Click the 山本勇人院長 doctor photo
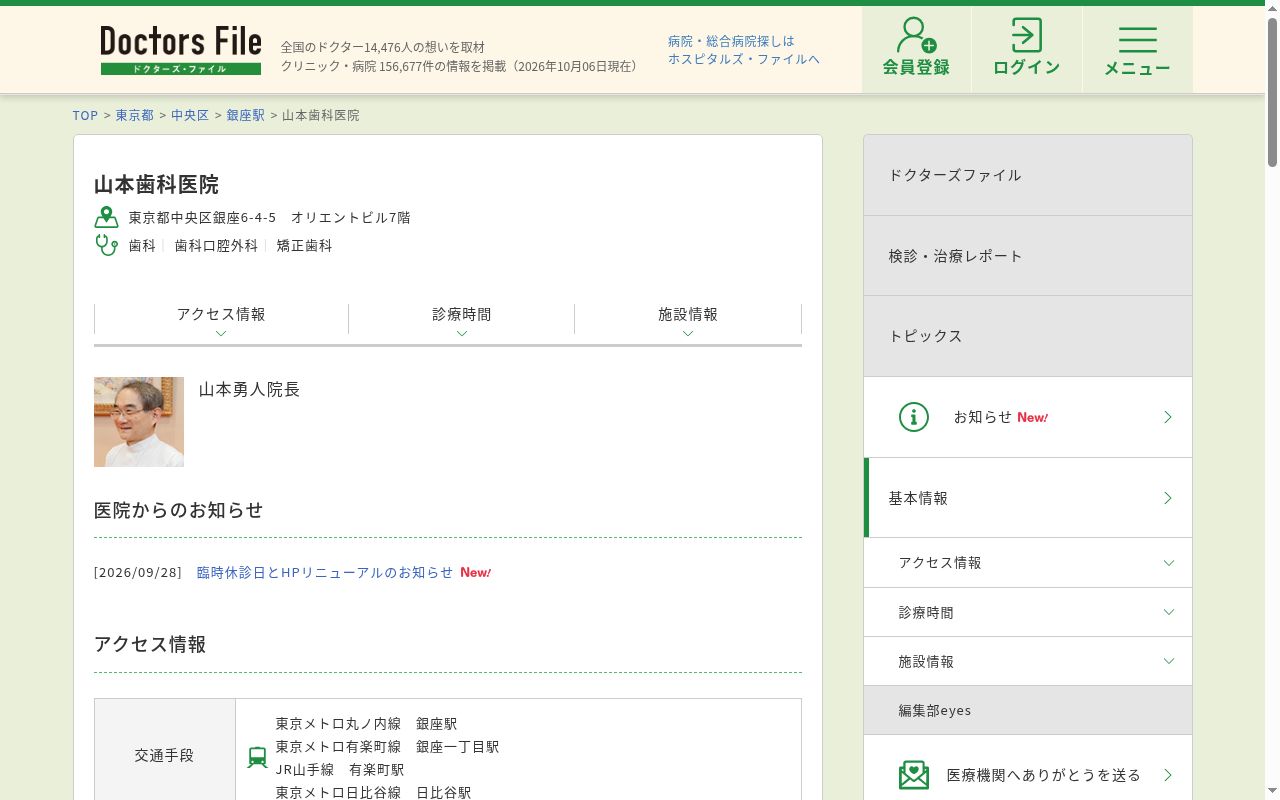The image size is (1280, 800). click(x=139, y=422)
